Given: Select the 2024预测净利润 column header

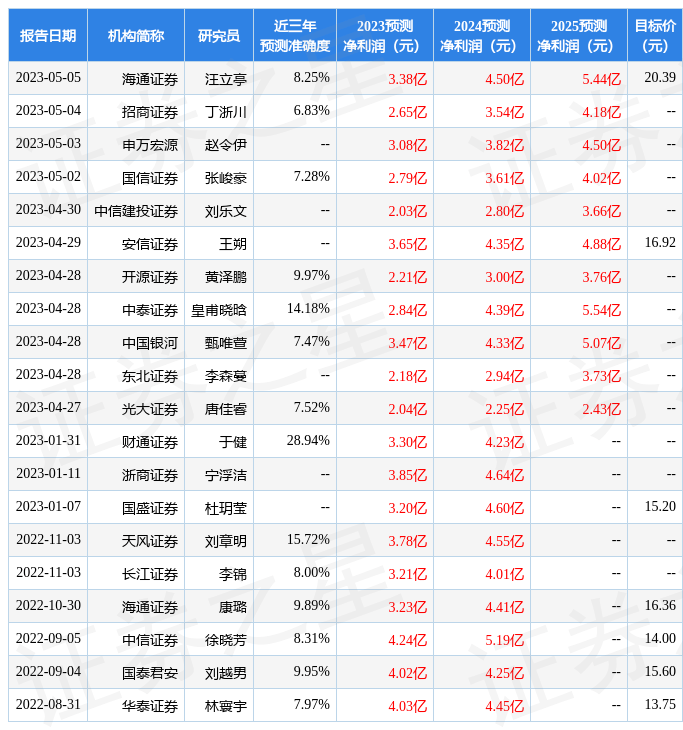Looking at the screenshot, I should coord(481,35).
